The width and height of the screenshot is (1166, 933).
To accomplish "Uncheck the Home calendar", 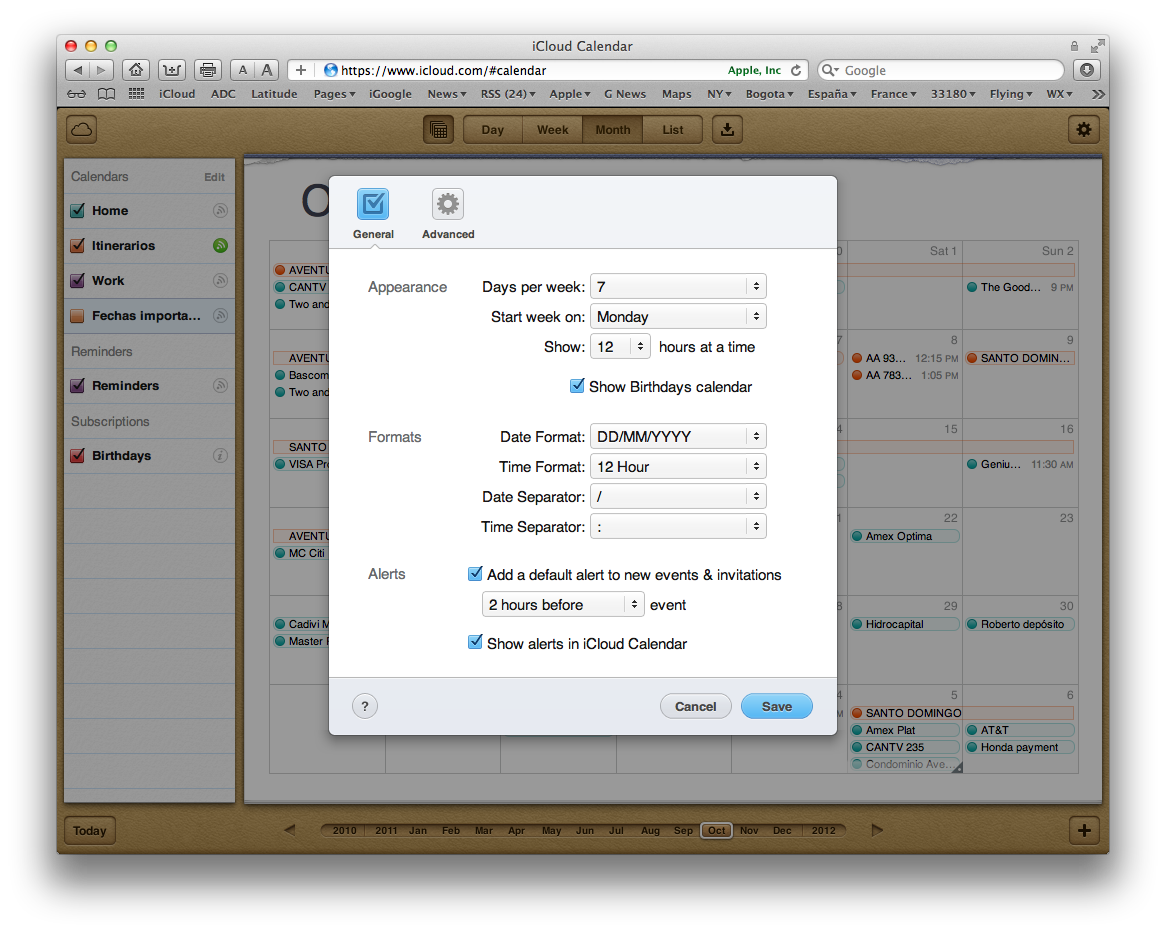I will tap(77, 210).
